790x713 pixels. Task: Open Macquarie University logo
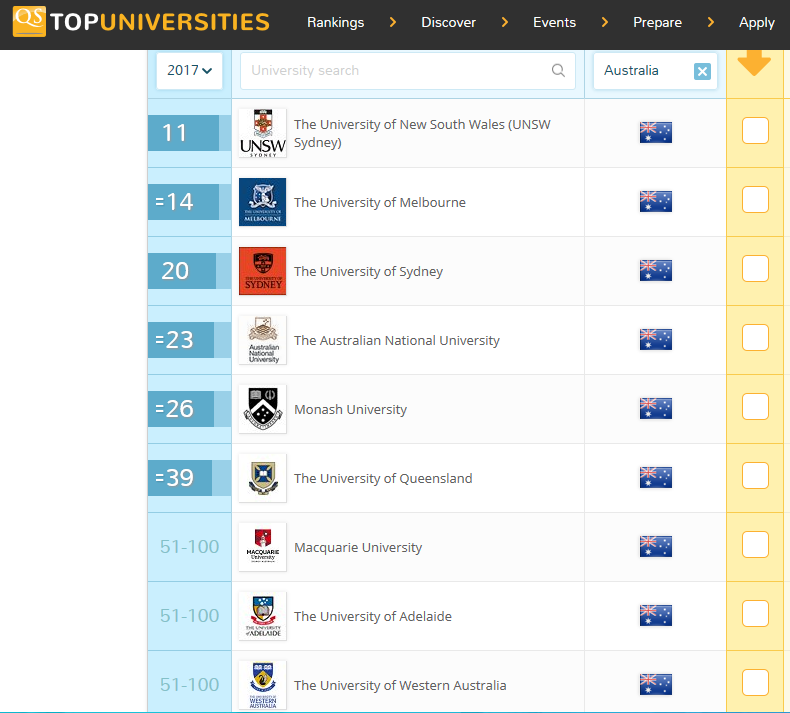[x=262, y=547]
